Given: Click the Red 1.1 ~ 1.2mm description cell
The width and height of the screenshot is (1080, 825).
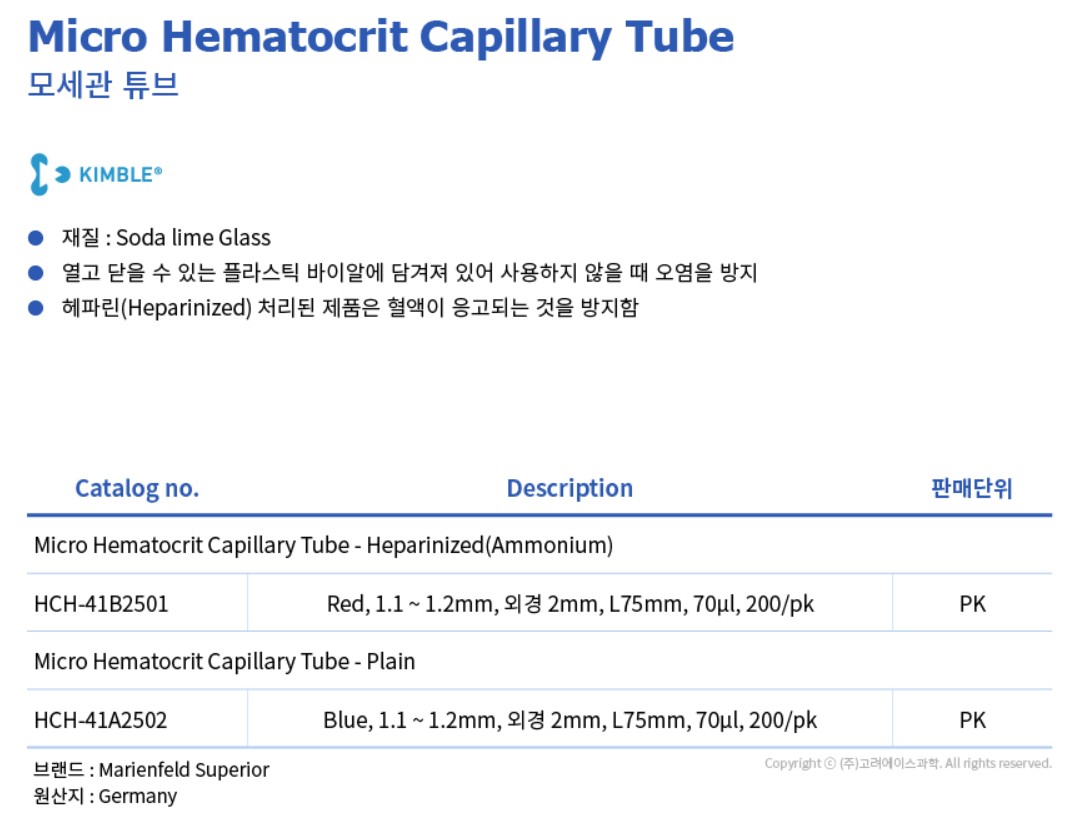Looking at the screenshot, I should point(570,604).
